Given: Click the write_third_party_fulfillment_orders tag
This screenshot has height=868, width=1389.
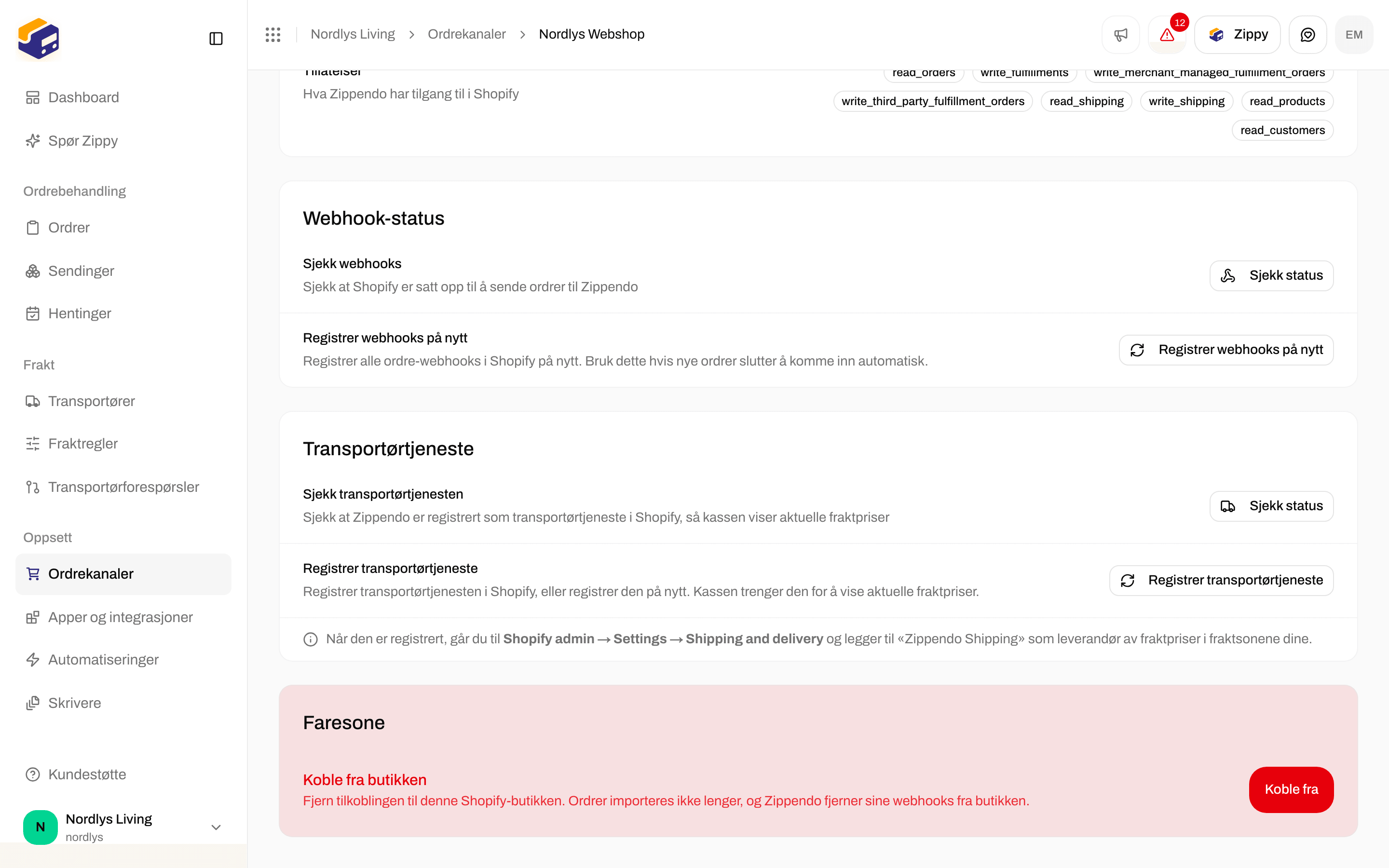Looking at the screenshot, I should coord(933,102).
